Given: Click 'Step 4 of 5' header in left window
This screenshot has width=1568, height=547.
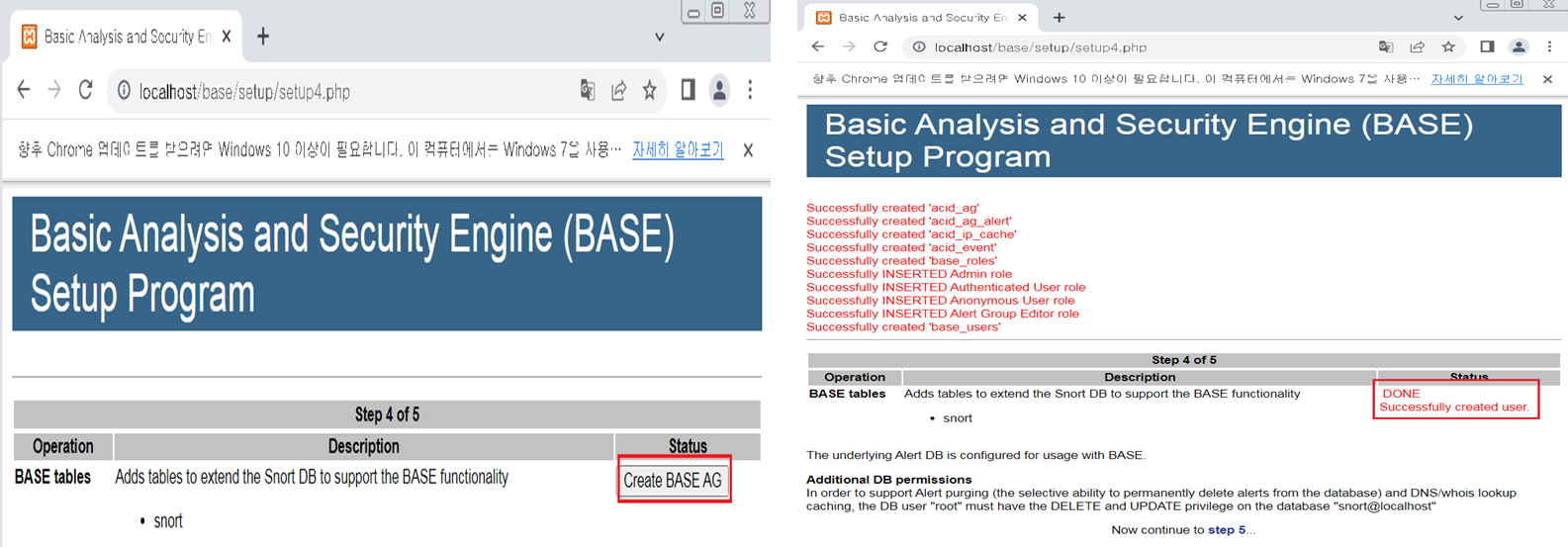Looking at the screenshot, I should tap(387, 414).
